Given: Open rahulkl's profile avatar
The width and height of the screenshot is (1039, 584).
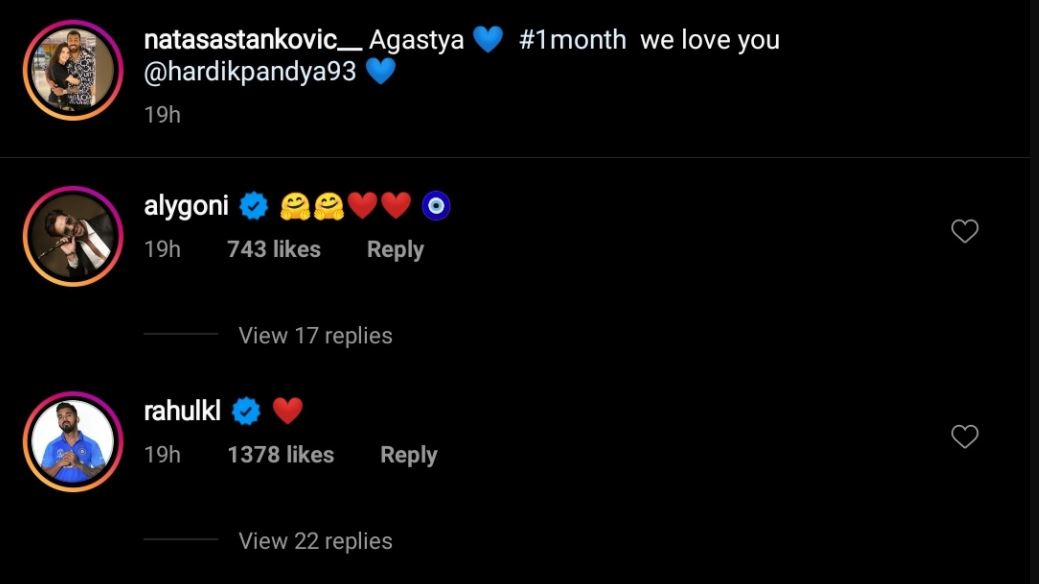Looking at the screenshot, I should click(72, 441).
